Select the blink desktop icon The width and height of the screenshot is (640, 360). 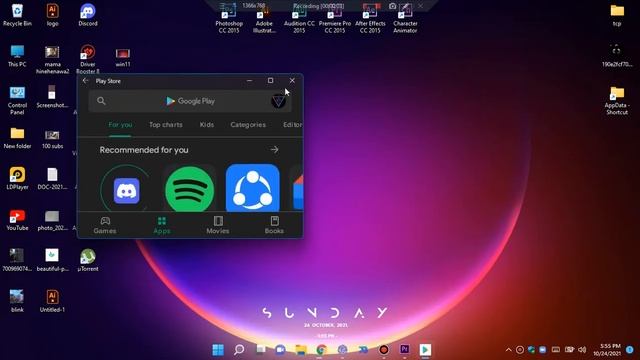coord(17,301)
